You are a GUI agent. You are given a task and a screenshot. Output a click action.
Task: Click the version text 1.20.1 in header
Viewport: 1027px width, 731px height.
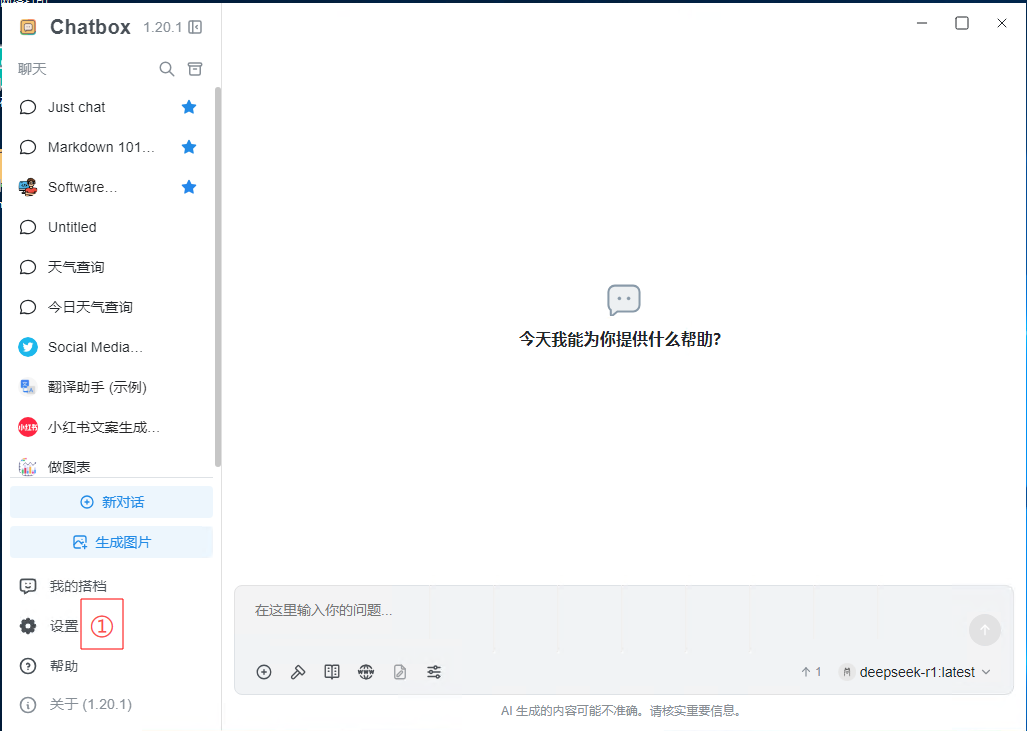(x=162, y=27)
